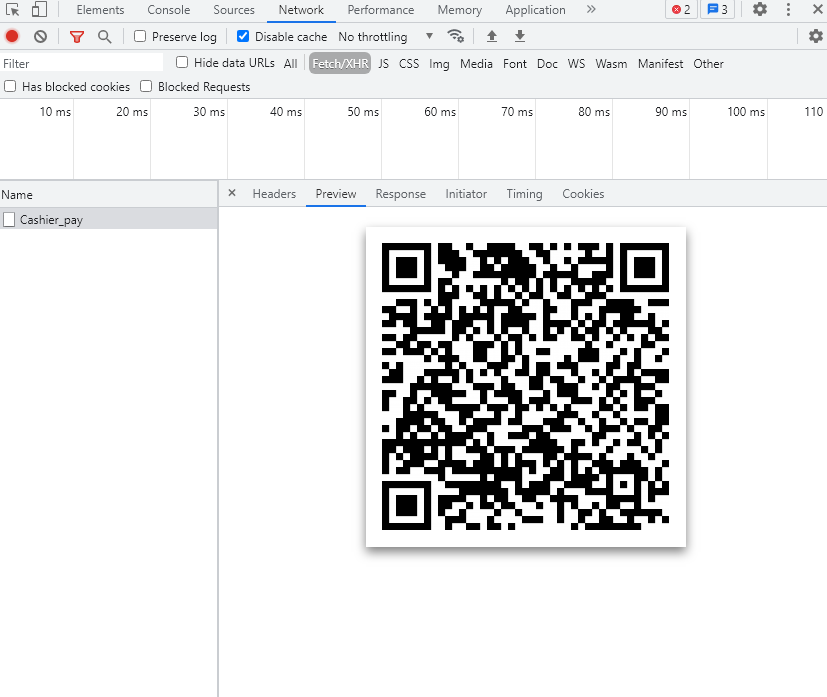Open the No throttling dropdown

pos(386,36)
